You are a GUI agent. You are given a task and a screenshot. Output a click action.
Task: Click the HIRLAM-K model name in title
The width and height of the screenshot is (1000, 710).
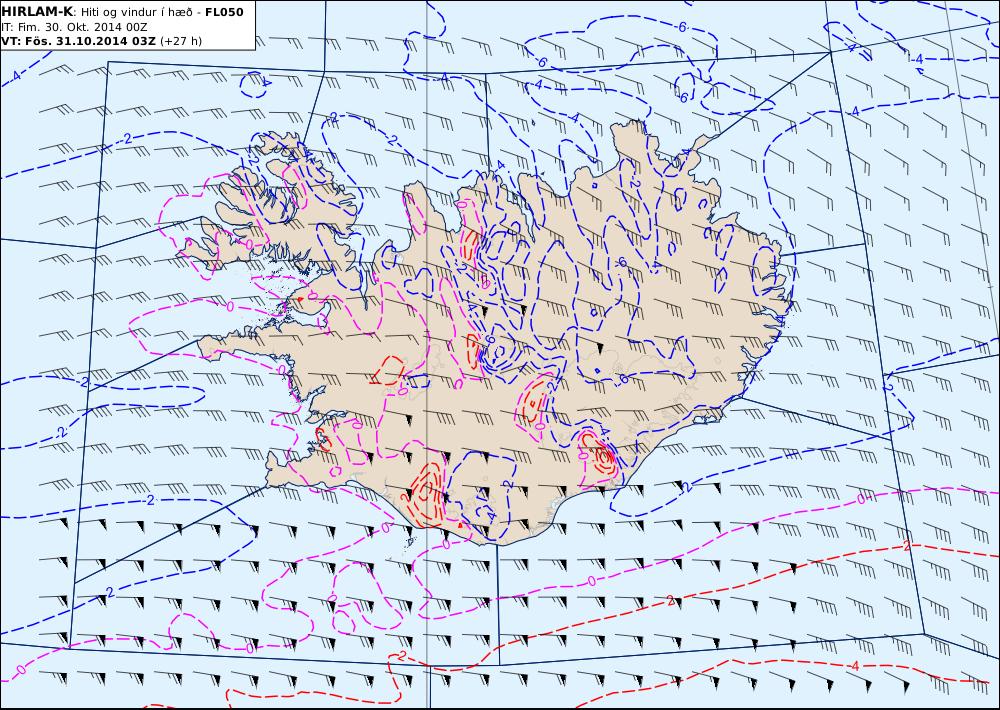(37, 12)
